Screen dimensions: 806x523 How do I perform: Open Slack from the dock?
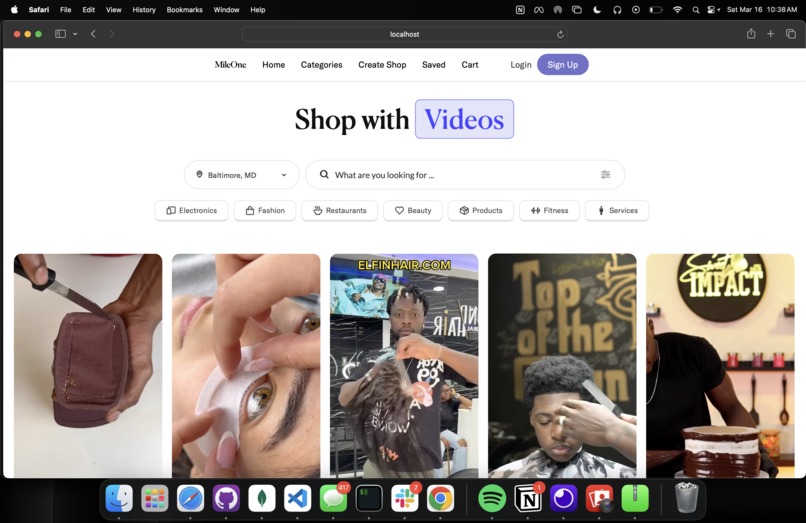coord(405,498)
